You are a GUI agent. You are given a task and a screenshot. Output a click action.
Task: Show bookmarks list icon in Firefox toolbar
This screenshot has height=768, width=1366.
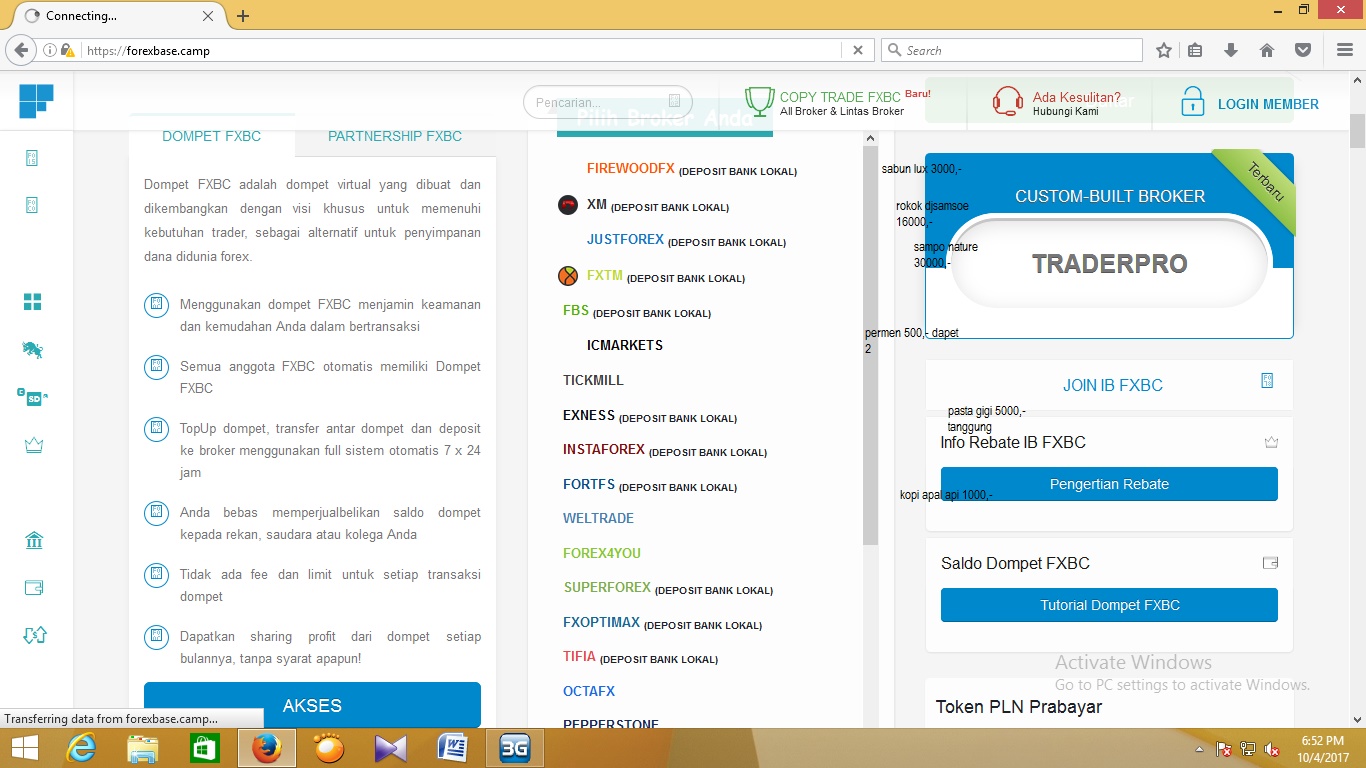point(1196,50)
